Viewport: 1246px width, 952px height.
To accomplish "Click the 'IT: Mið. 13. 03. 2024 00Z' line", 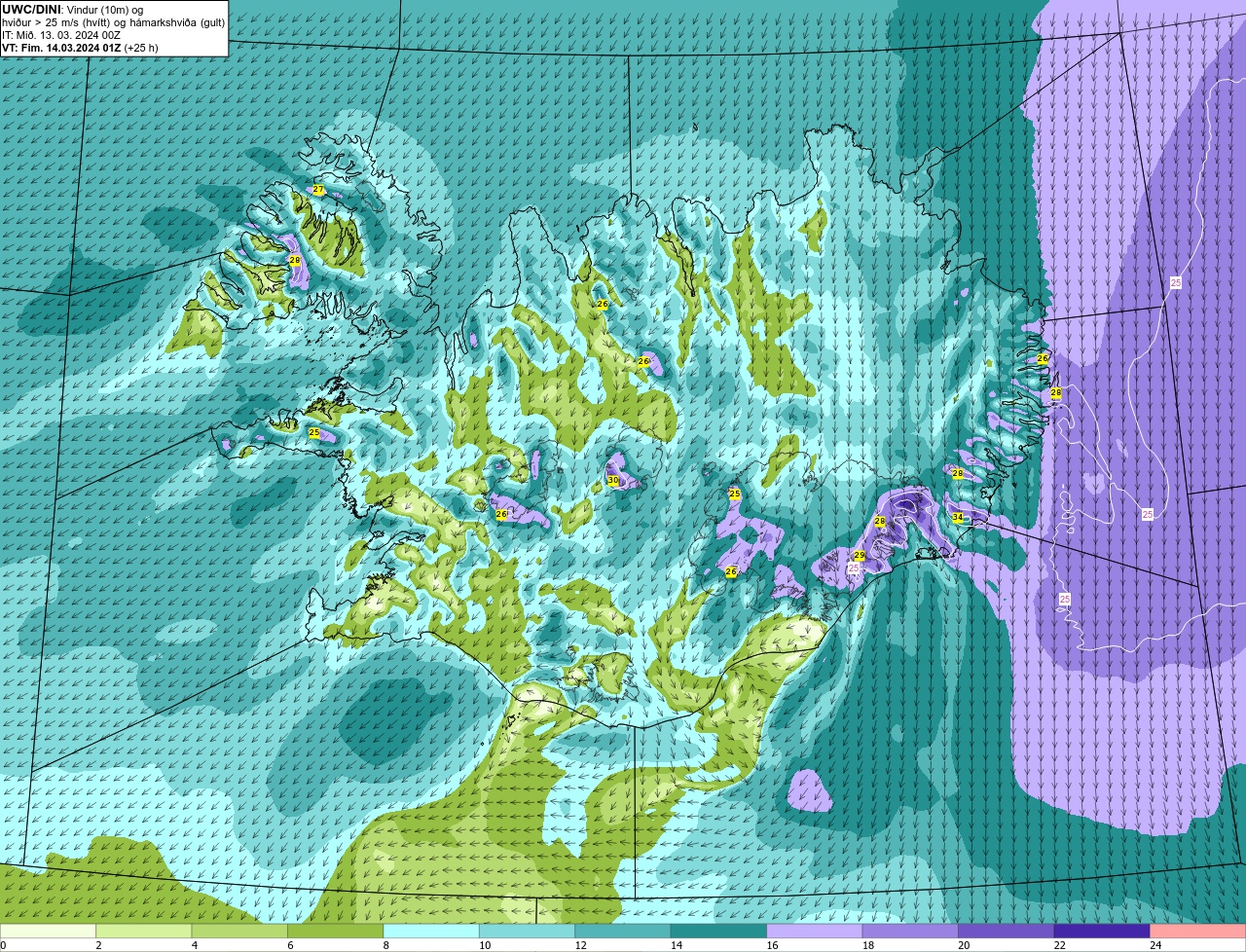I will pos(61,35).
